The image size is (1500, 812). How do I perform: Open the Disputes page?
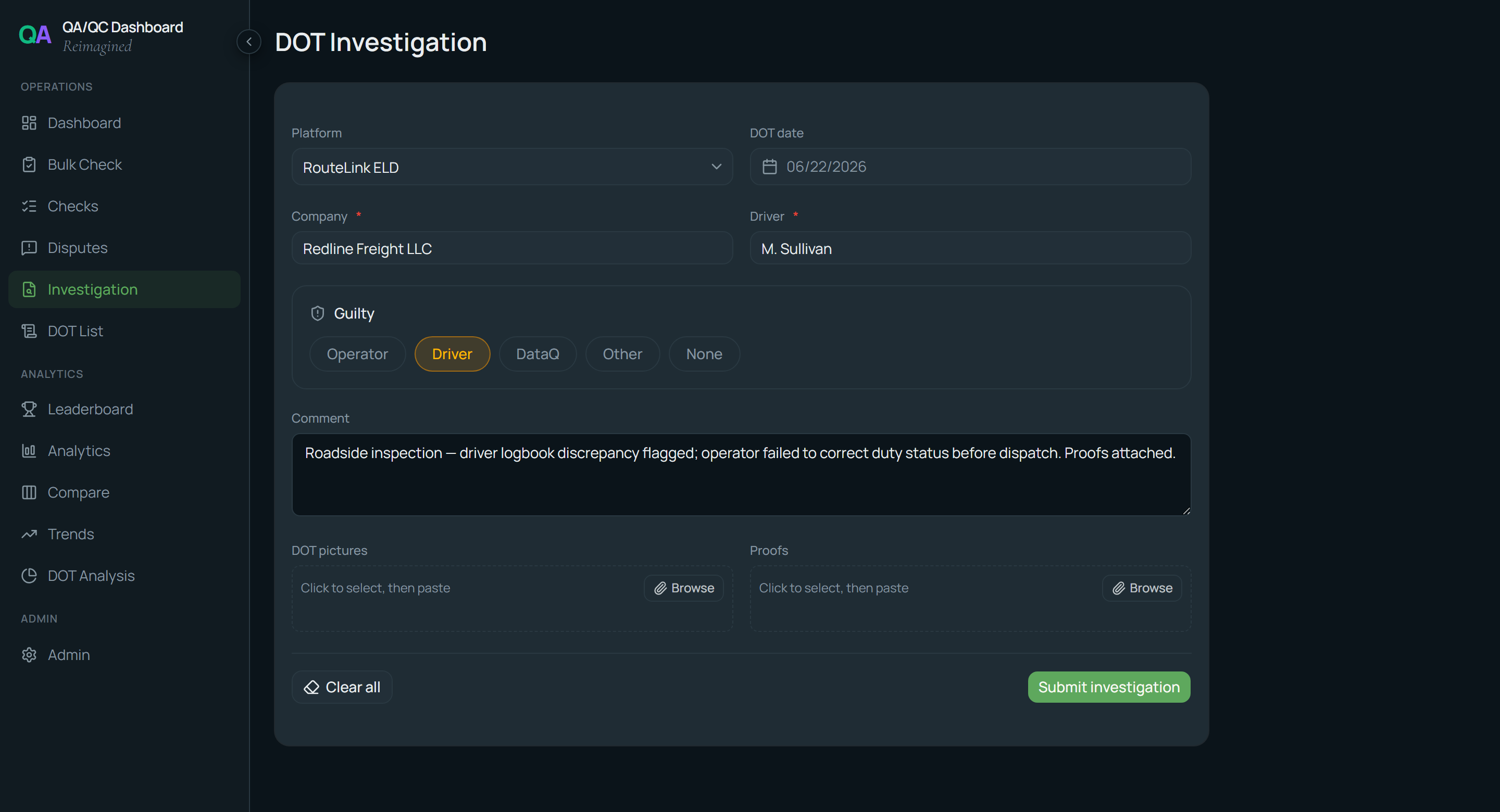(124, 248)
